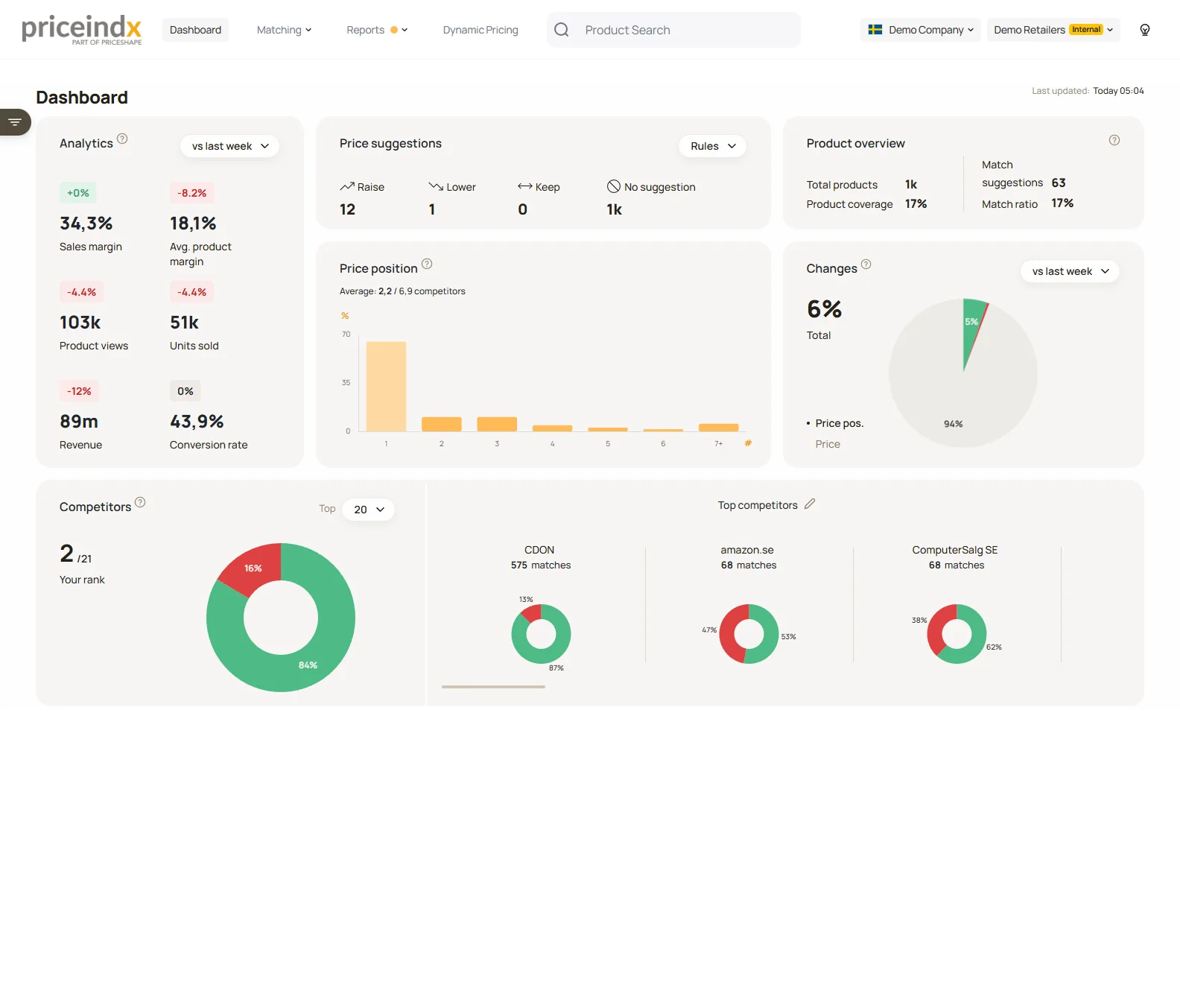1180x1008 pixels.
Task: Open Price position help icon
Action: coord(427,264)
